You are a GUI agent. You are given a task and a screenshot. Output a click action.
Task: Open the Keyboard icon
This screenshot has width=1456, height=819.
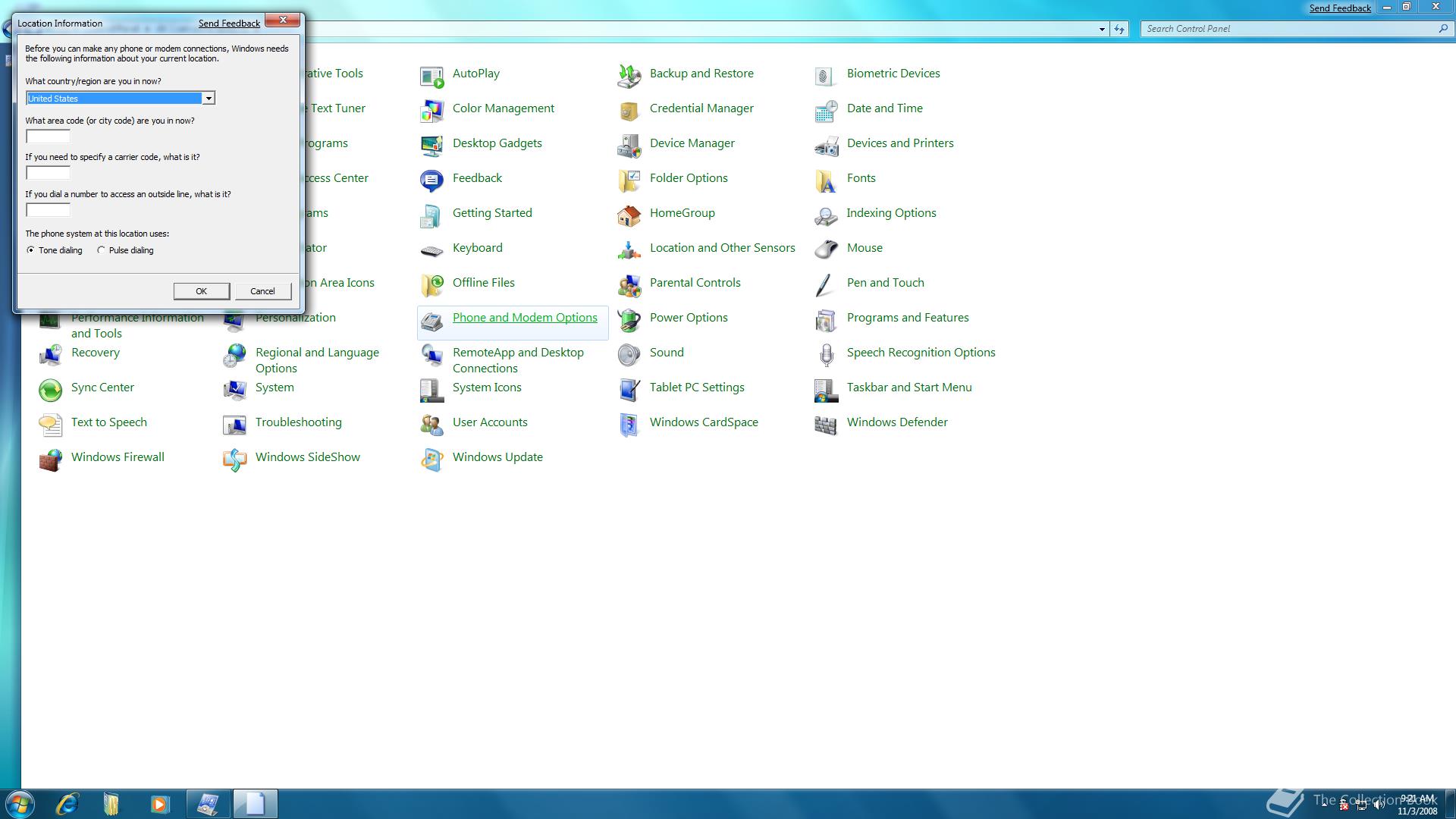pyautogui.click(x=431, y=250)
